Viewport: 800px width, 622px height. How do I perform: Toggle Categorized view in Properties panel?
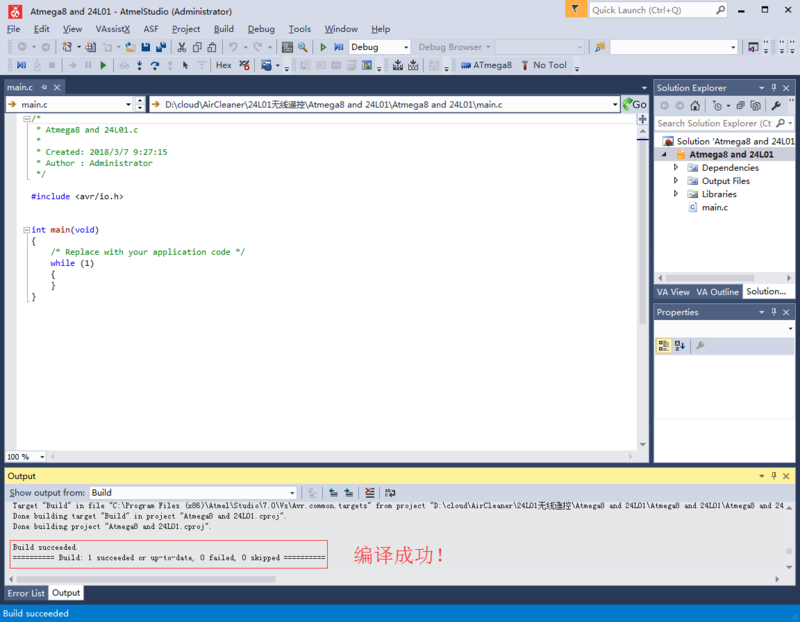coord(664,346)
